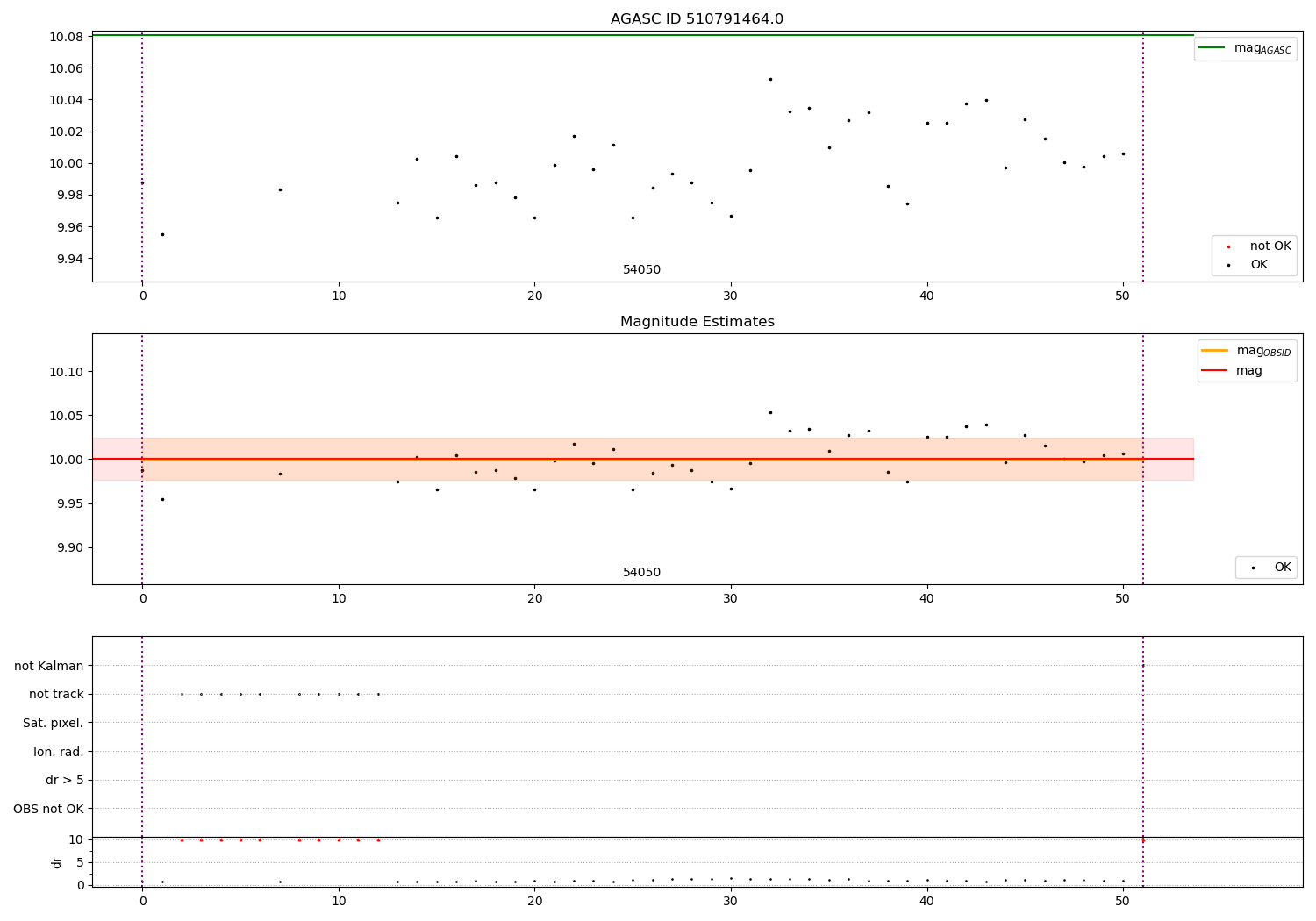Click the 54050 label in top plot
The image size is (1316, 921).
click(x=641, y=270)
